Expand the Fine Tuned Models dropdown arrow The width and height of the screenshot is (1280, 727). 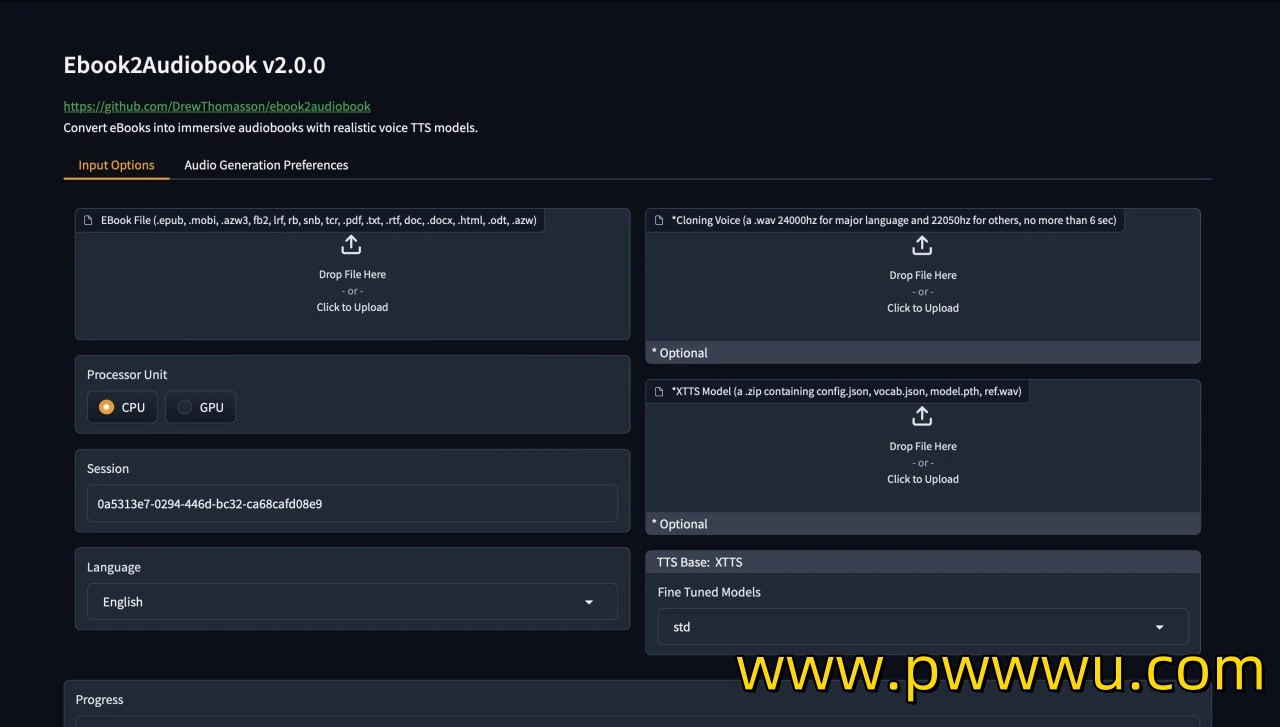click(1160, 627)
